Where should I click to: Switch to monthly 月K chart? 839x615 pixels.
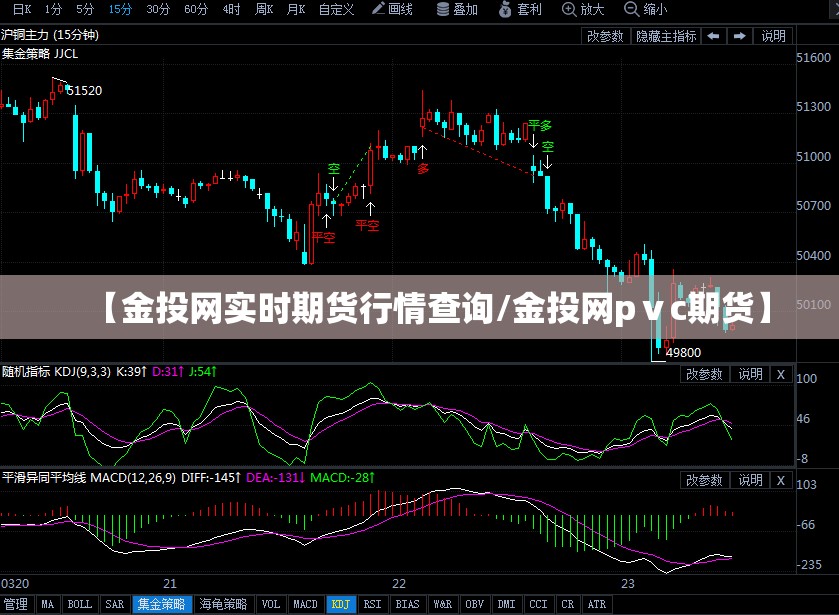pyautogui.click(x=296, y=9)
